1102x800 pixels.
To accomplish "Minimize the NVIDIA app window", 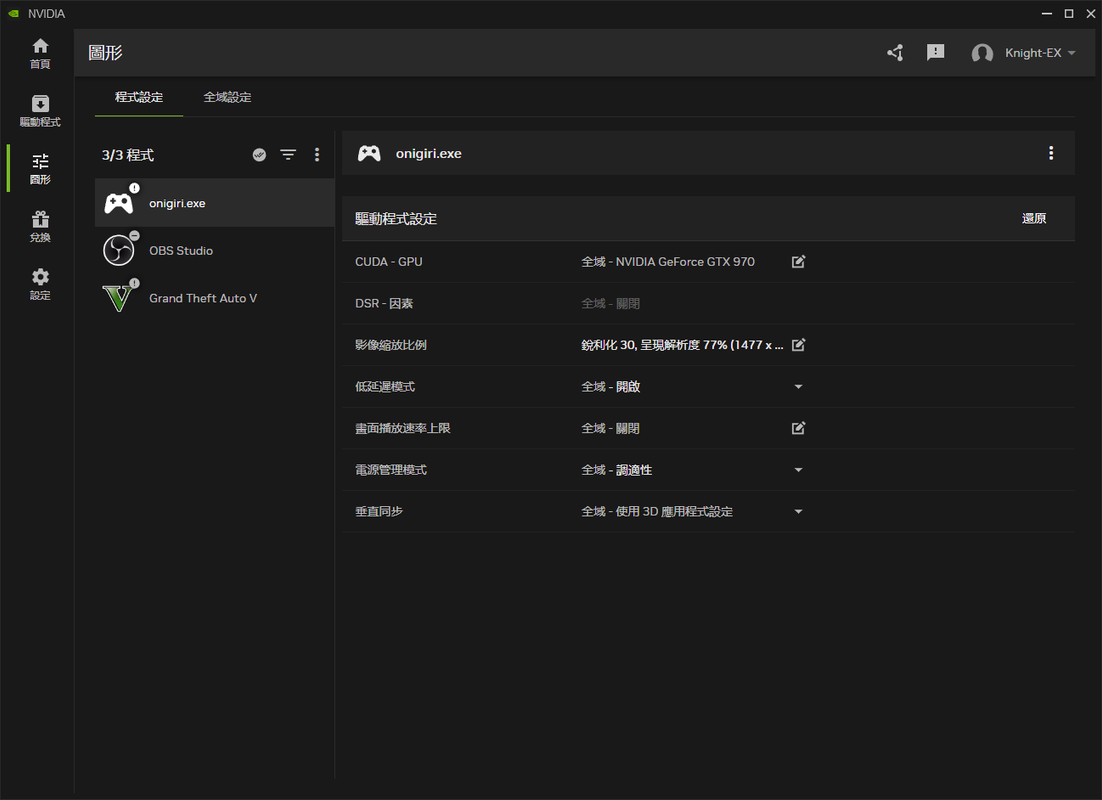I will 1046,13.
